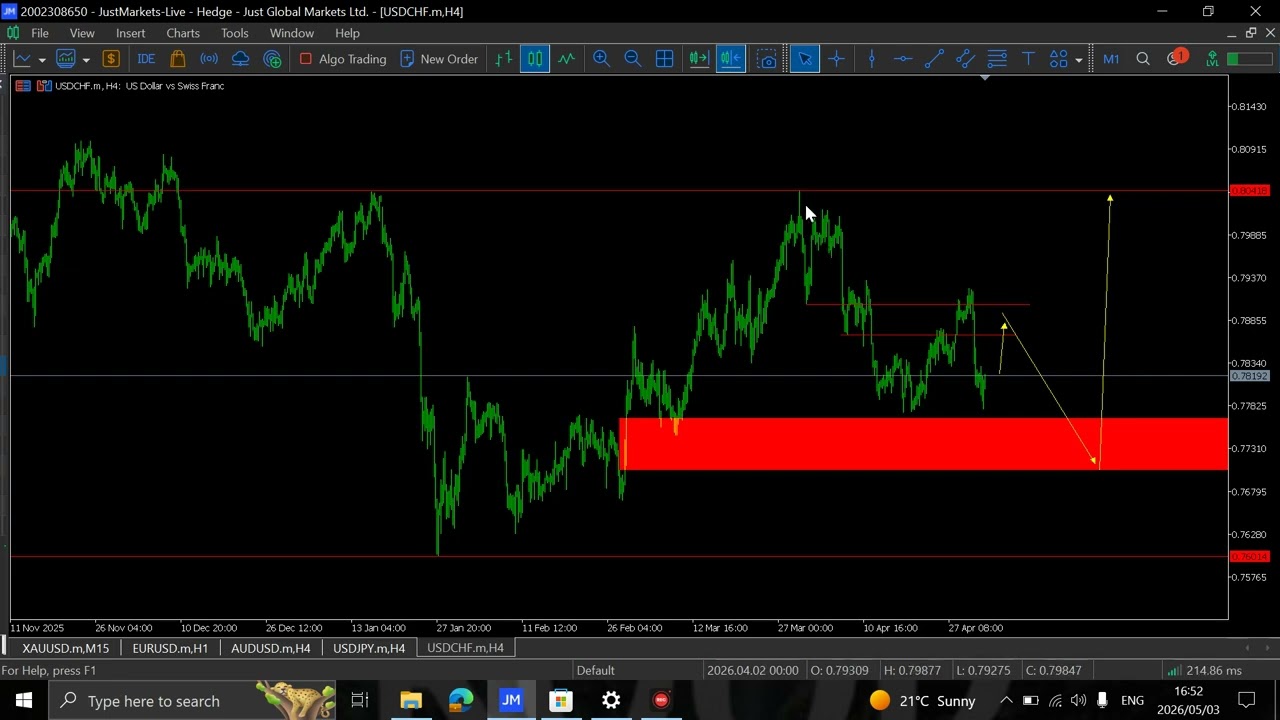Open the Help menu

pyautogui.click(x=347, y=33)
